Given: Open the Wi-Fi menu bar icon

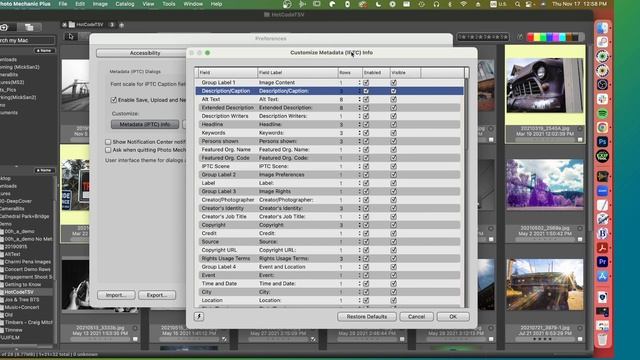Looking at the screenshot, I should click(463, 4).
